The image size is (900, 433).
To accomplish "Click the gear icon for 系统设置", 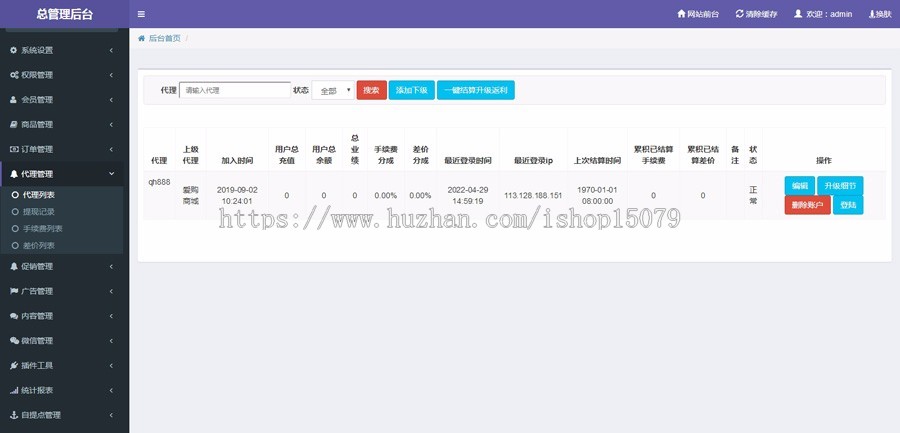I will click(14, 51).
